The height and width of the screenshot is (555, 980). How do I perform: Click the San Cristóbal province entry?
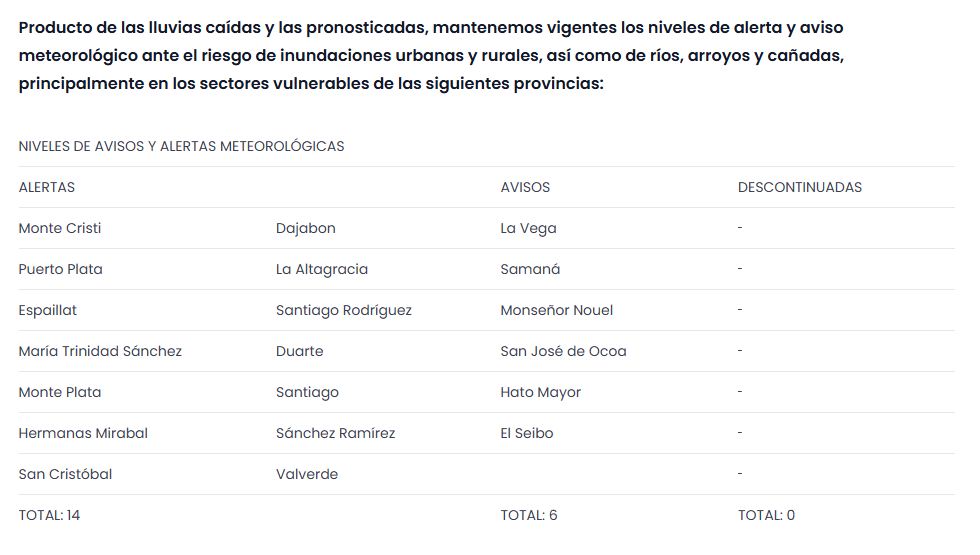pos(65,474)
